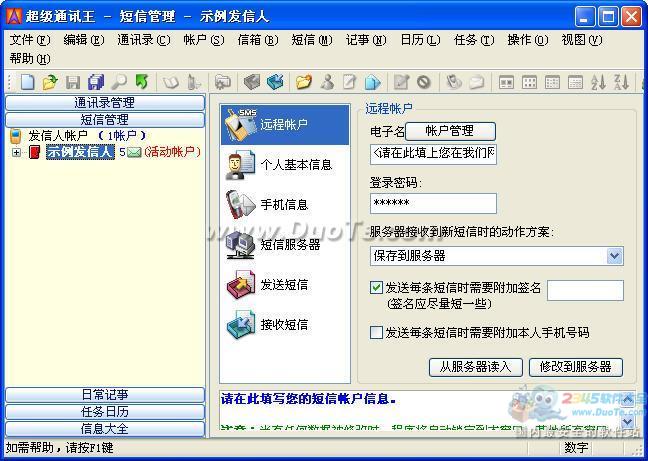648x461 pixels.
Task: Click the info pane scroll down arrow
Action: pyautogui.click(x=627, y=422)
